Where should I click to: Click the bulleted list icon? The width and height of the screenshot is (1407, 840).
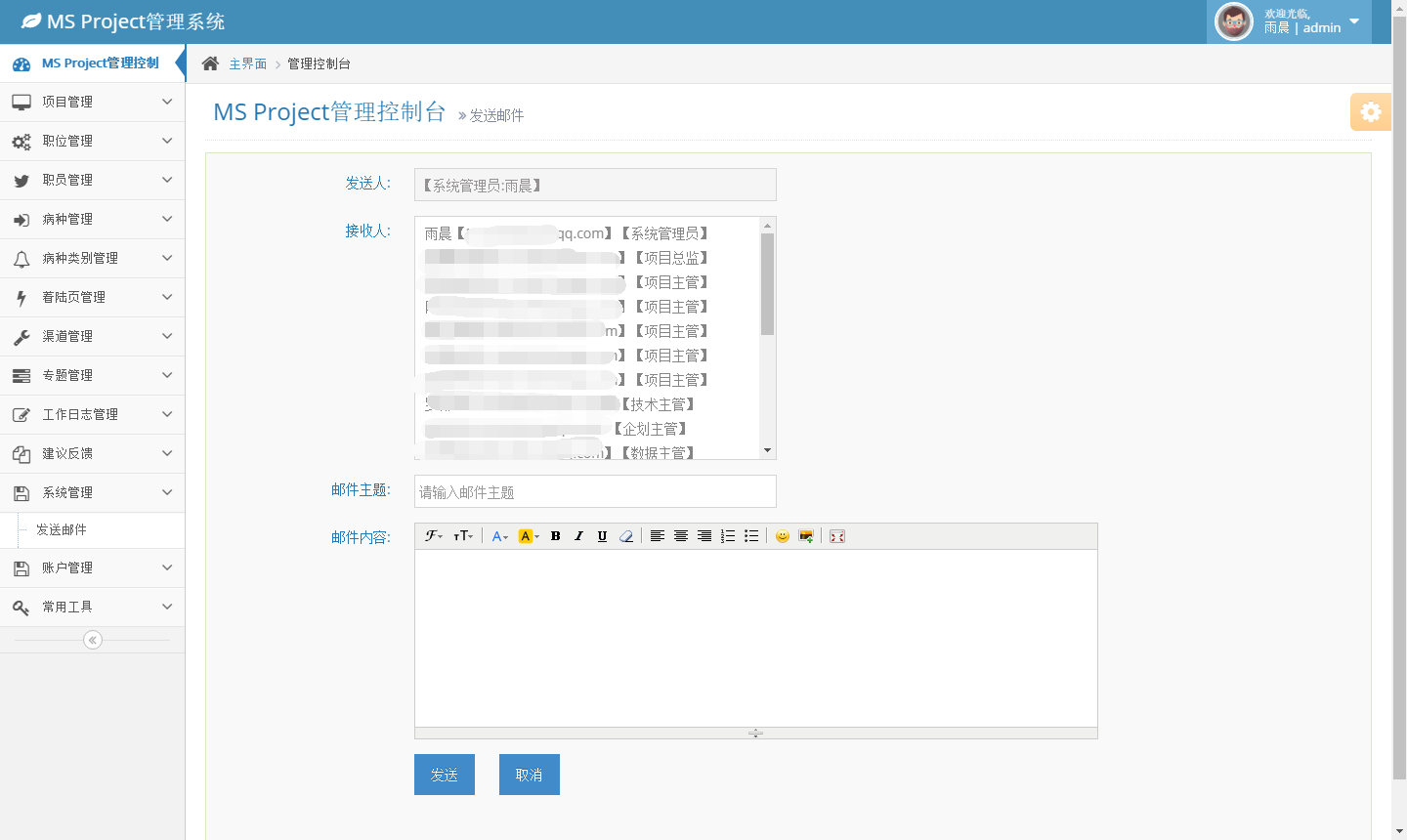[751, 536]
